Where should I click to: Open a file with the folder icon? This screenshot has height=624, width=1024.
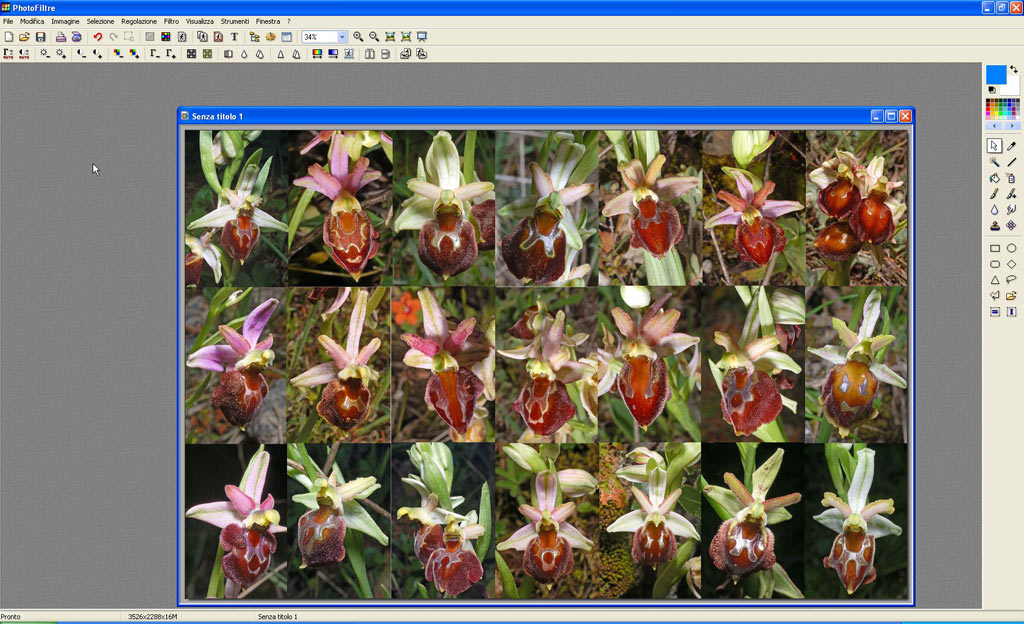pyautogui.click(x=24, y=37)
